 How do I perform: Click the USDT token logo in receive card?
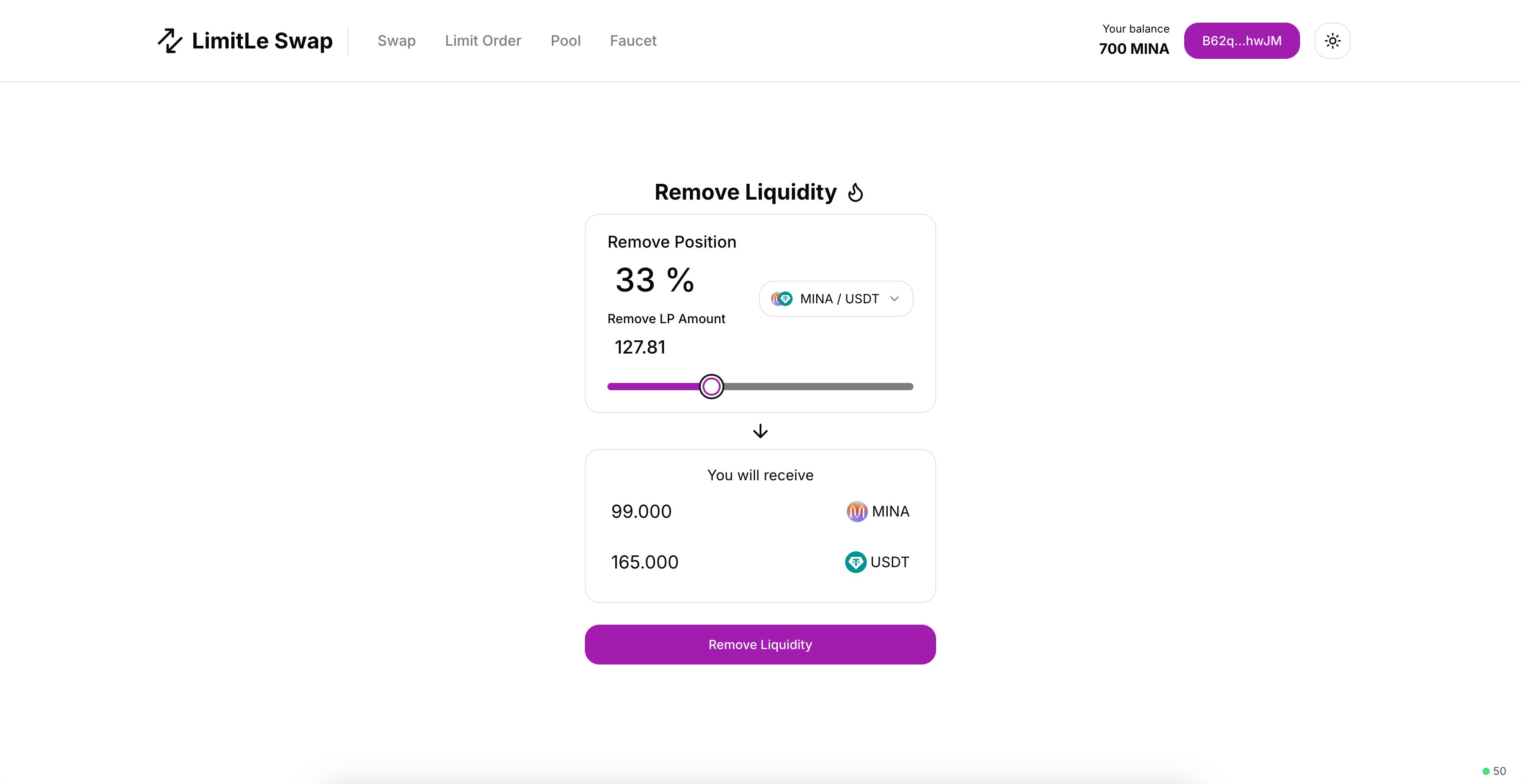(x=856, y=562)
